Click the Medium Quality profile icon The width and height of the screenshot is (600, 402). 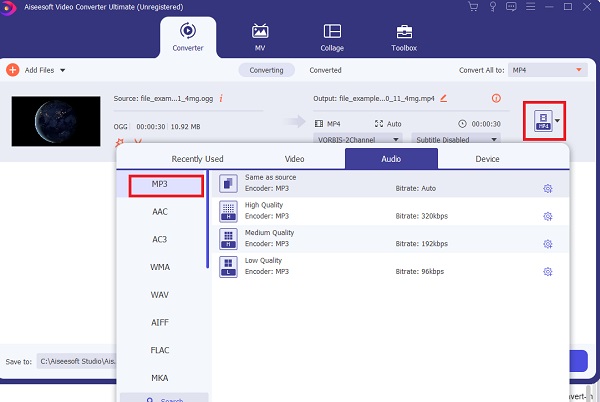tap(228, 239)
